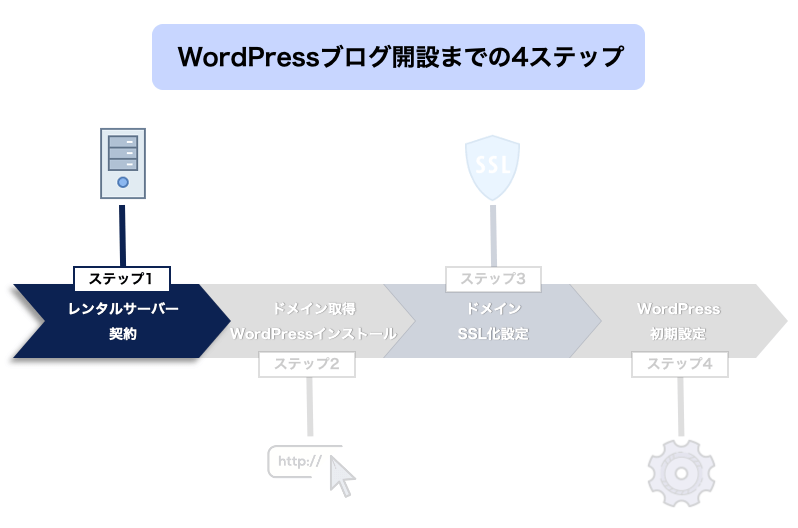Click the mouse cursor arrow icon

click(x=341, y=477)
